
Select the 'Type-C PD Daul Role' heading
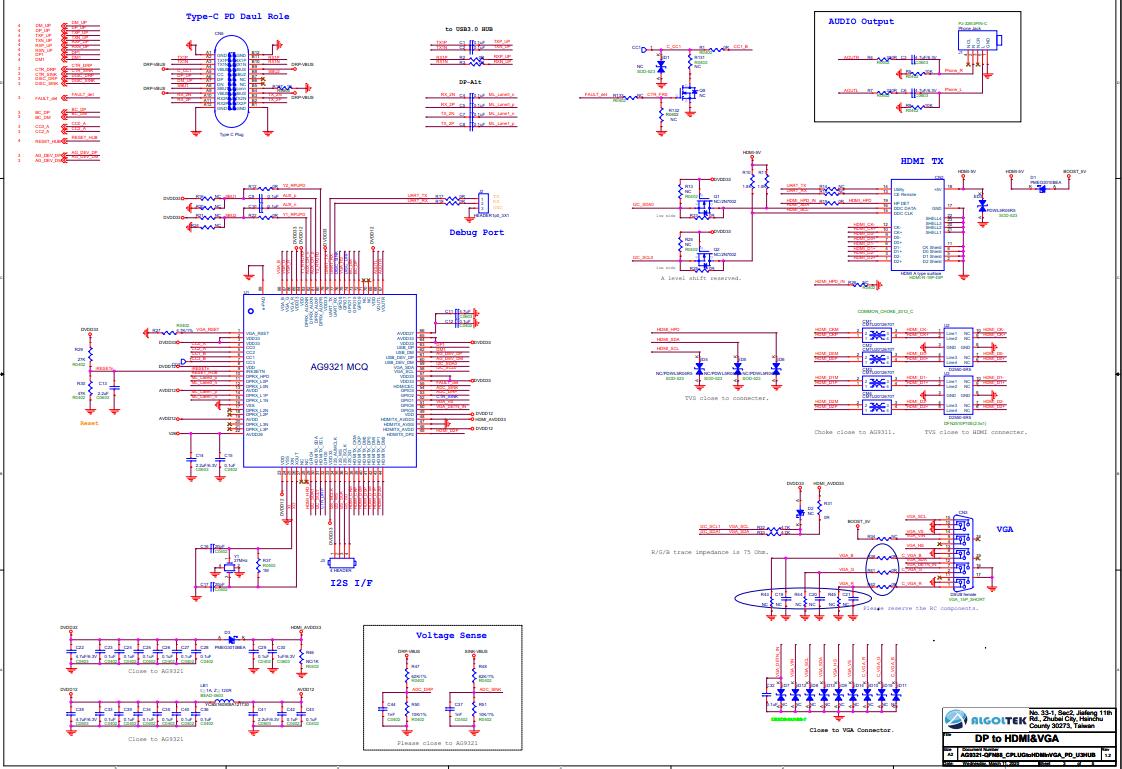(x=238, y=16)
